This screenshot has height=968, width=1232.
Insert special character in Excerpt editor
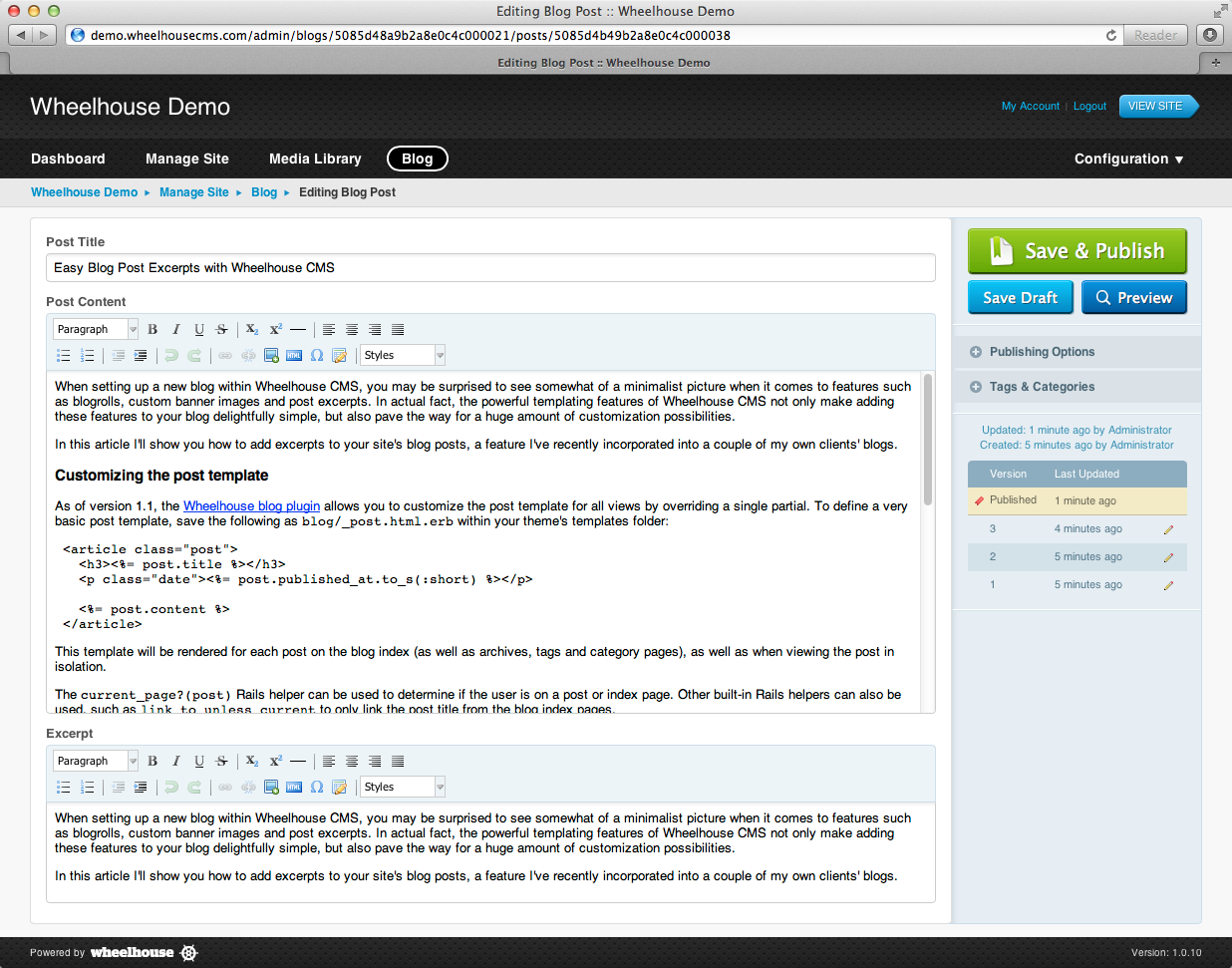tap(317, 787)
